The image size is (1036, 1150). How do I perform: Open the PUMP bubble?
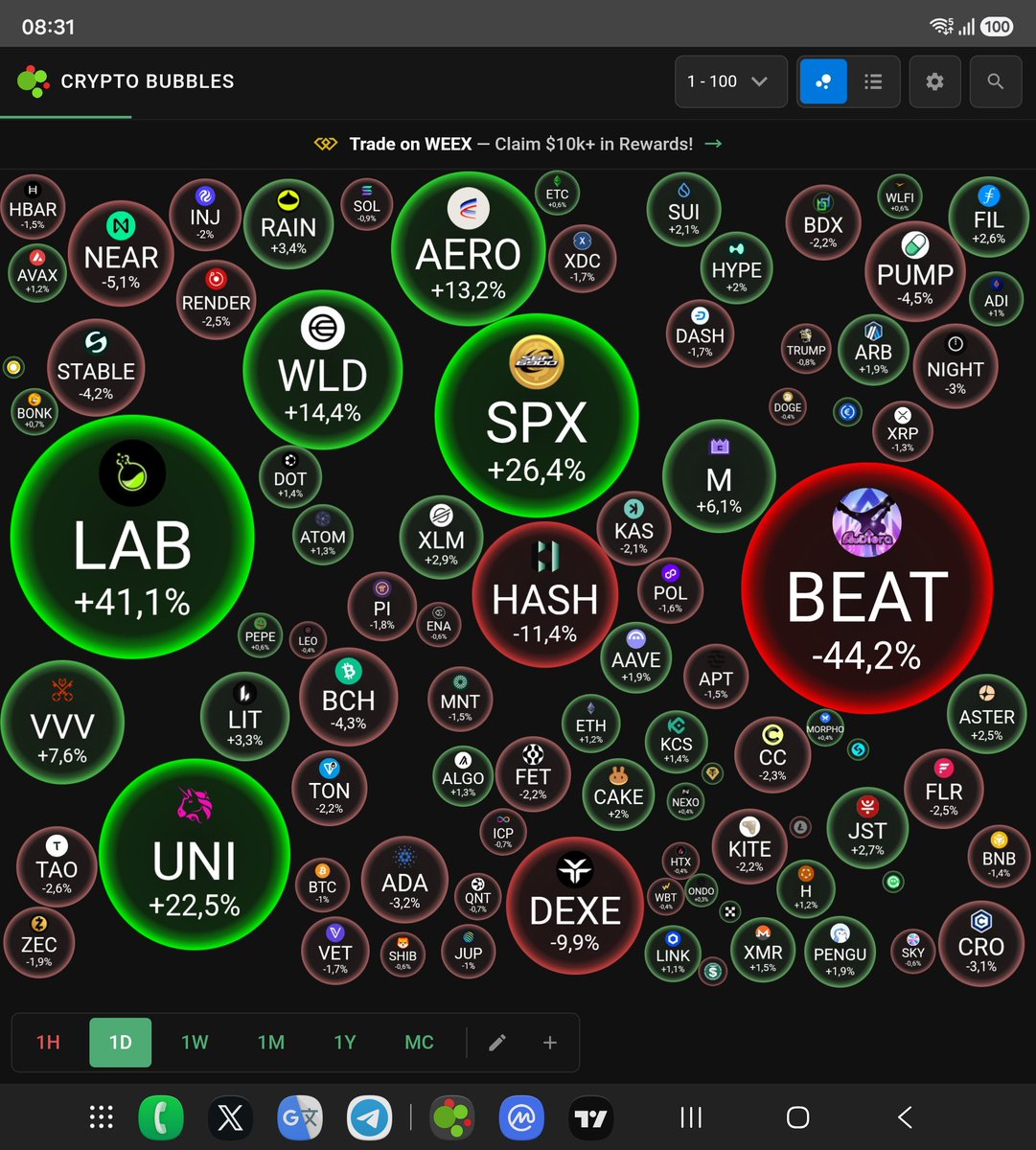pos(915,270)
